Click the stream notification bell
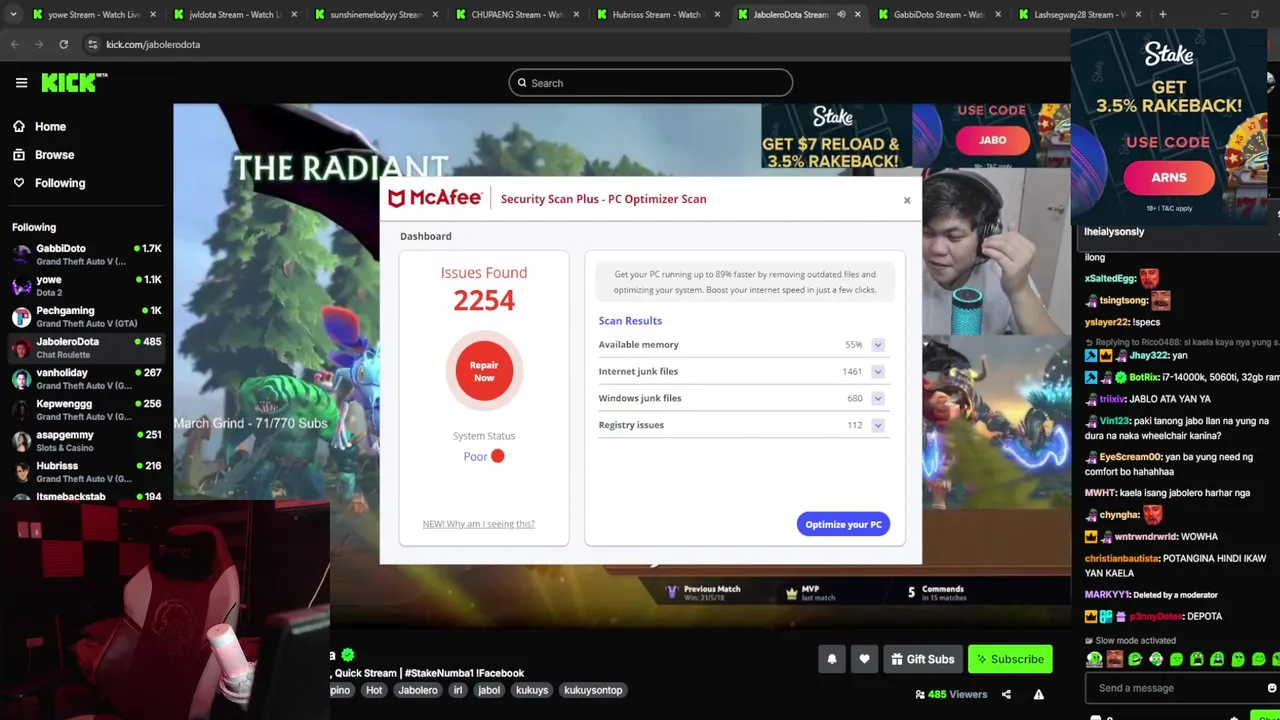1280x720 pixels. click(x=831, y=659)
